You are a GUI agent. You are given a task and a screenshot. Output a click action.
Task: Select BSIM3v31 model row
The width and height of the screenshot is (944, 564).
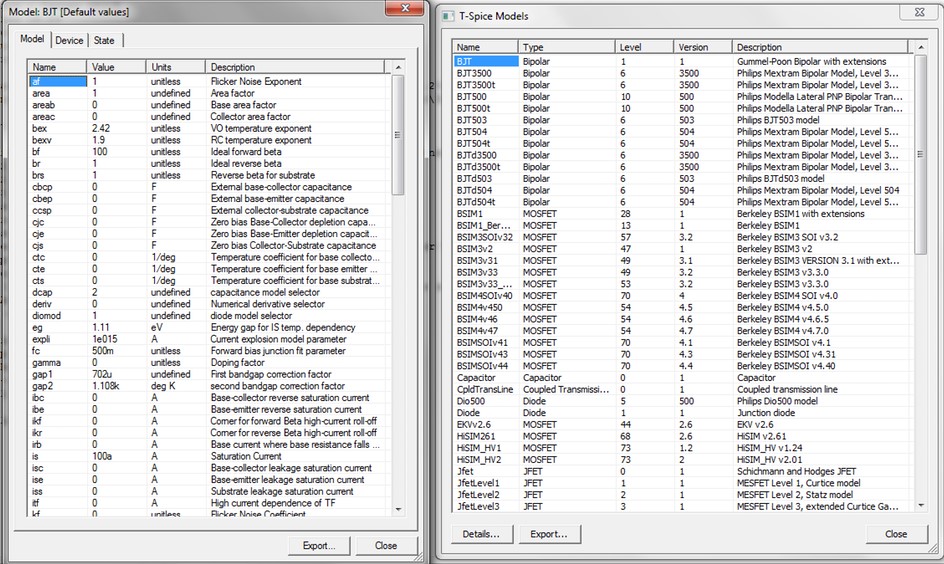(683, 261)
